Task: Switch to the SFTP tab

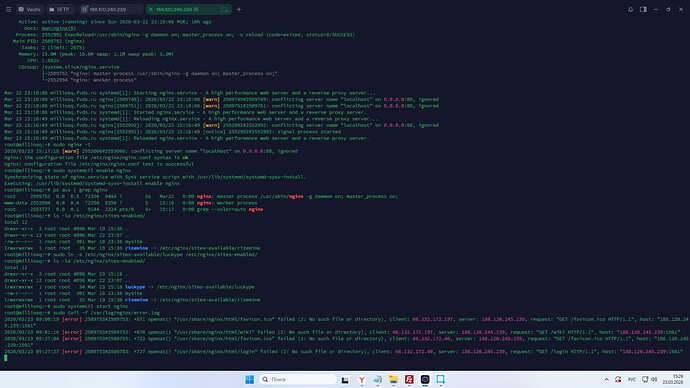Action: [59, 9]
